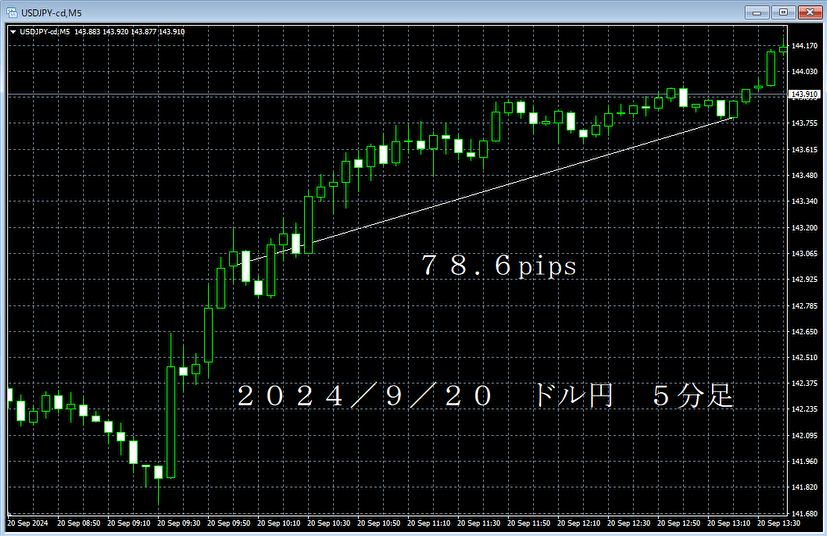
Task: Click the 142.510 price scale value
Action: click(x=804, y=358)
